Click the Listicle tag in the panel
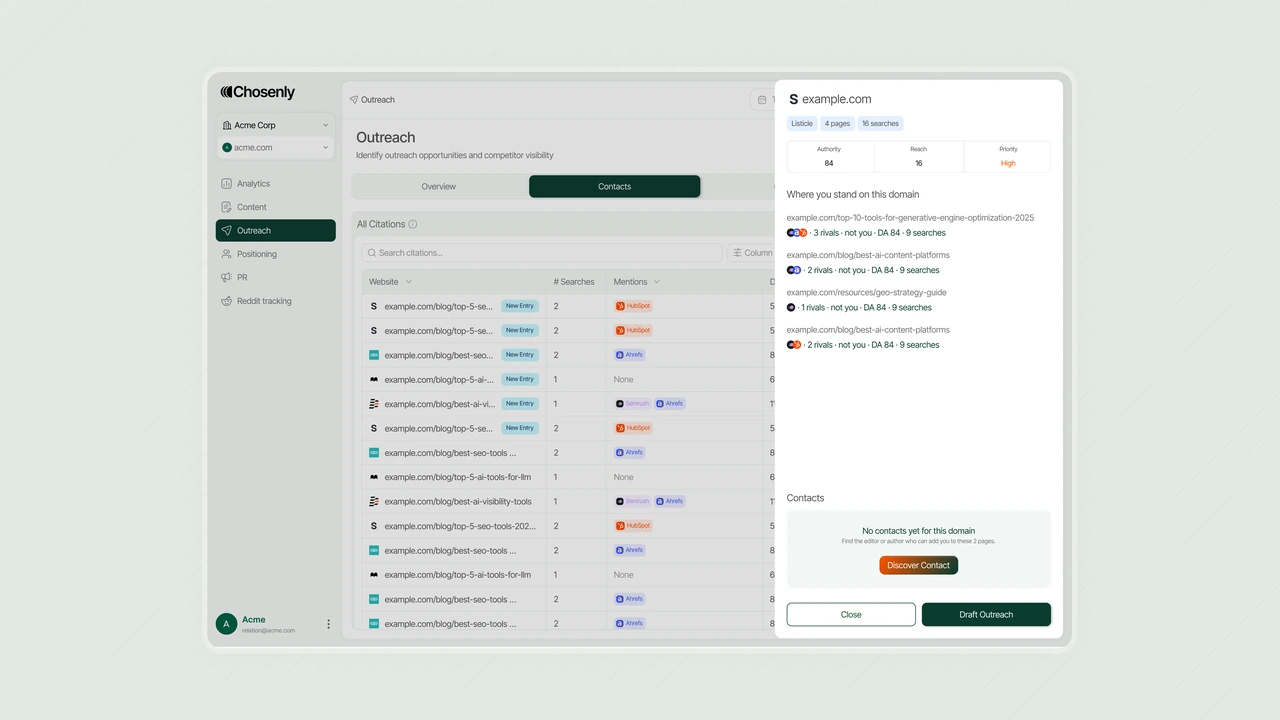 802,124
